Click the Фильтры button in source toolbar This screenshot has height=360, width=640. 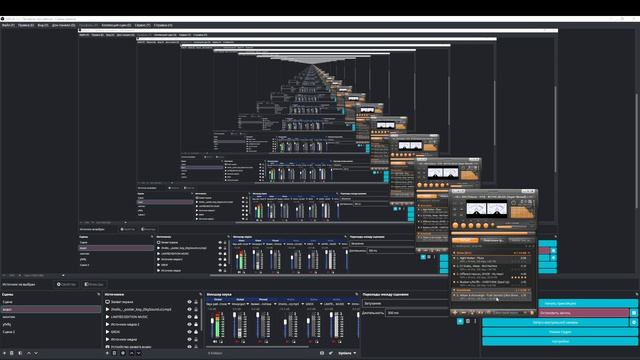click(x=94, y=284)
